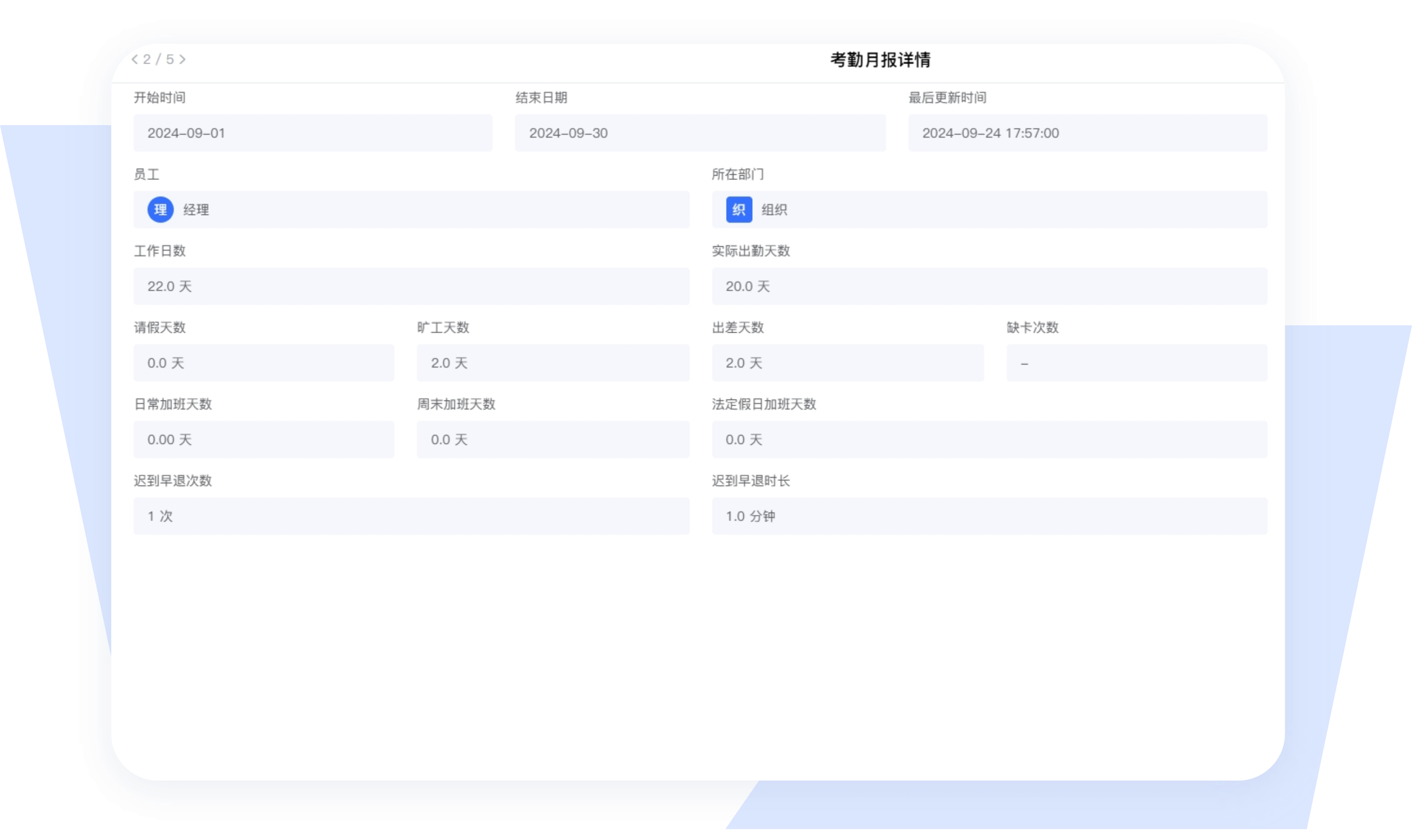Click the 请假天数 field 0.0 天
The width and height of the screenshot is (1412, 840).
264,363
